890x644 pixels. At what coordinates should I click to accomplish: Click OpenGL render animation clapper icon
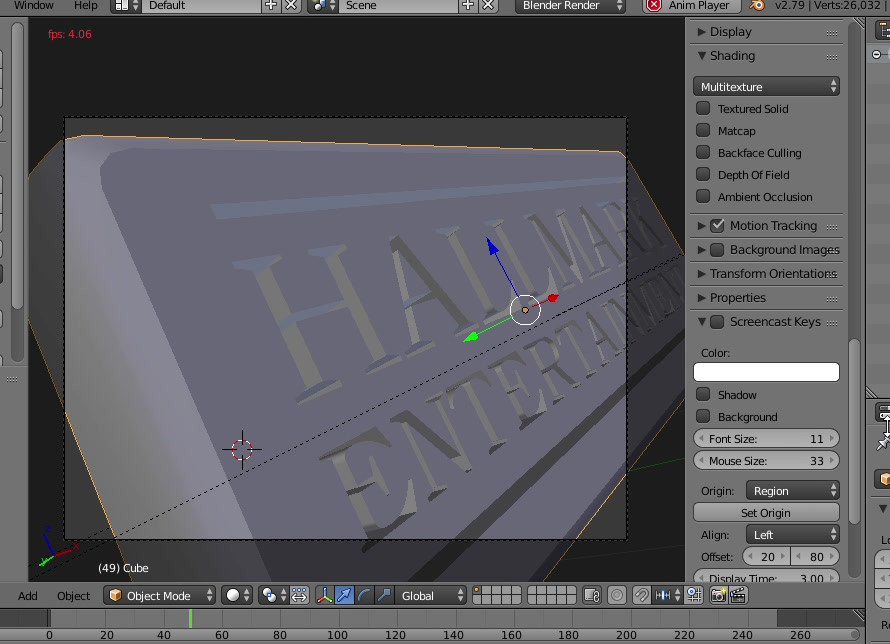point(738,595)
